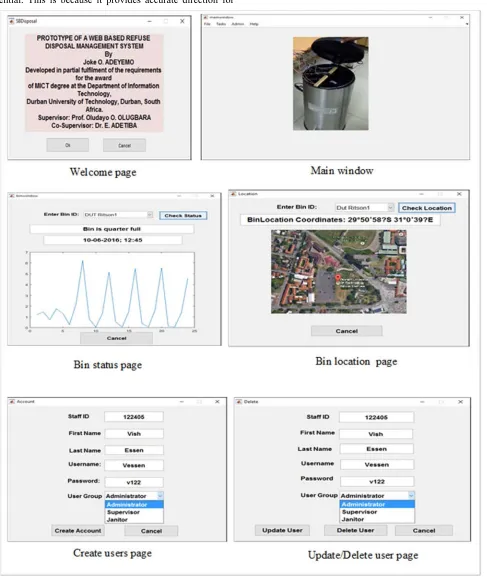Click Cancel in the Delete window
This screenshot has width=487, height=582.
pos(424,530)
